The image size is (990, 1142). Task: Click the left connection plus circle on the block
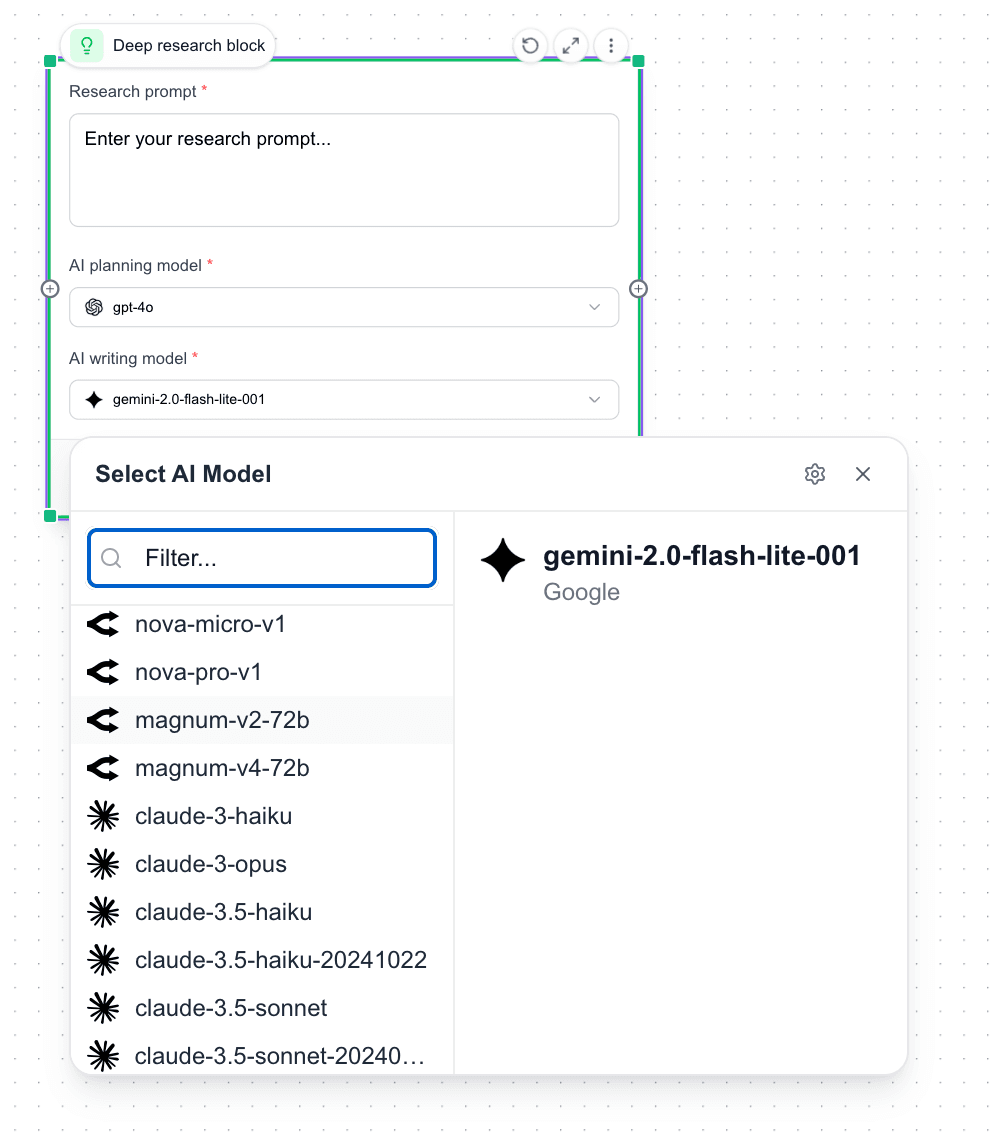pyautogui.click(x=50, y=288)
